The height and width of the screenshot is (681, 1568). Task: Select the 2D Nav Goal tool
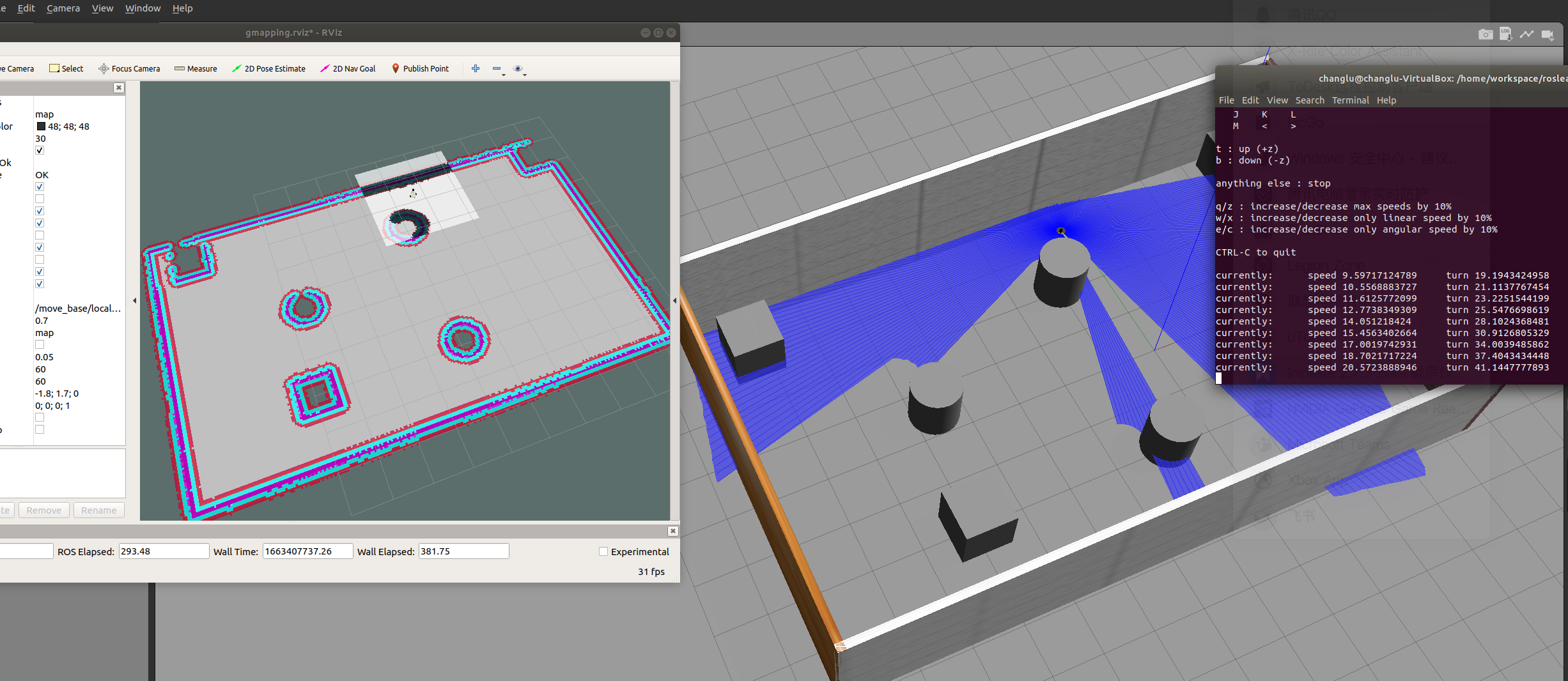348,68
